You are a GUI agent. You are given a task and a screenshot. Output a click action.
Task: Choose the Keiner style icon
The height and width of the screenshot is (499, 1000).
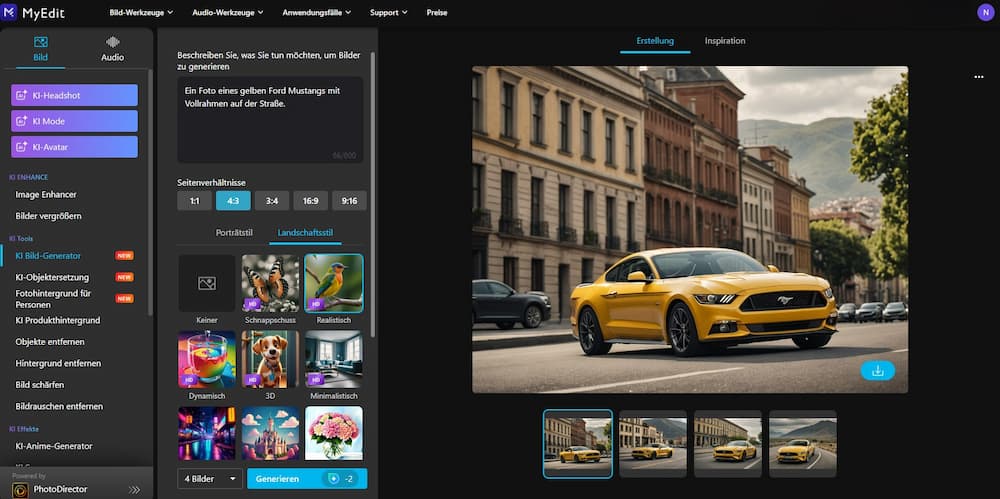click(207, 284)
